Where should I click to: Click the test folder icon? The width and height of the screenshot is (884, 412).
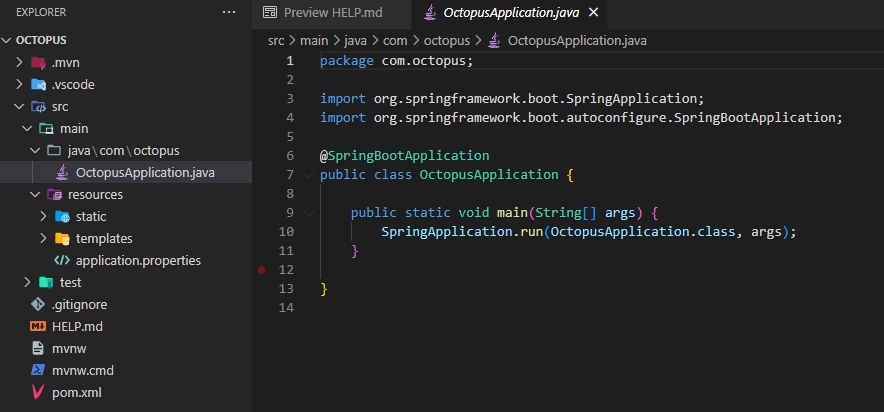coord(46,282)
